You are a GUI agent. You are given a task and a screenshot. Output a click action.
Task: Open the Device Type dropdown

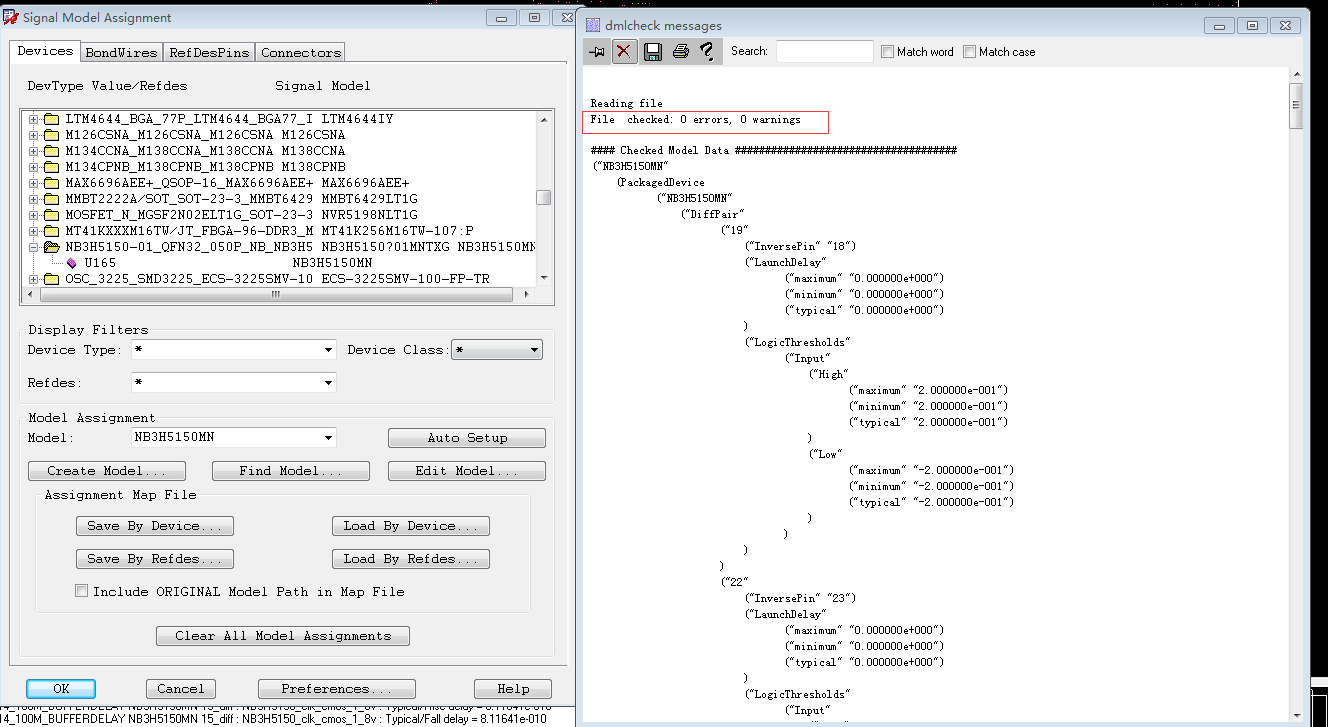[328, 350]
